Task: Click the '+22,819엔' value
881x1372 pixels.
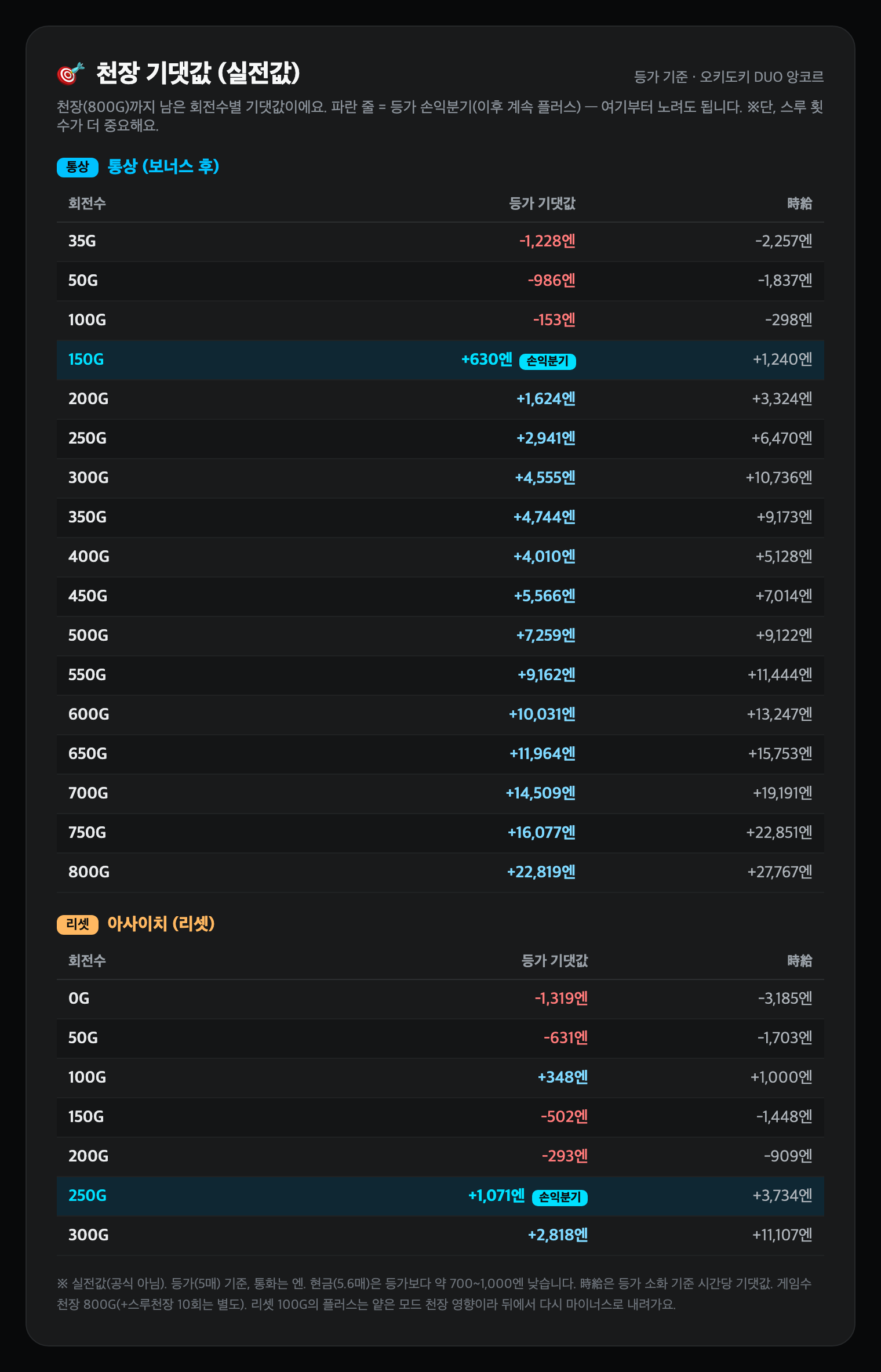Action: click(541, 872)
